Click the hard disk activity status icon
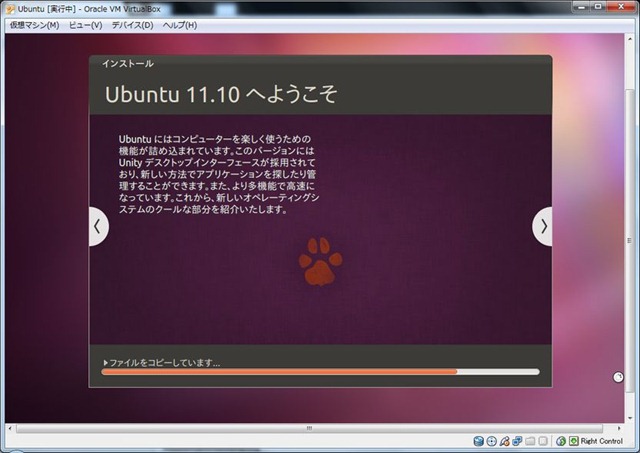This screenshot has height=453, width=640. (479, 441)
